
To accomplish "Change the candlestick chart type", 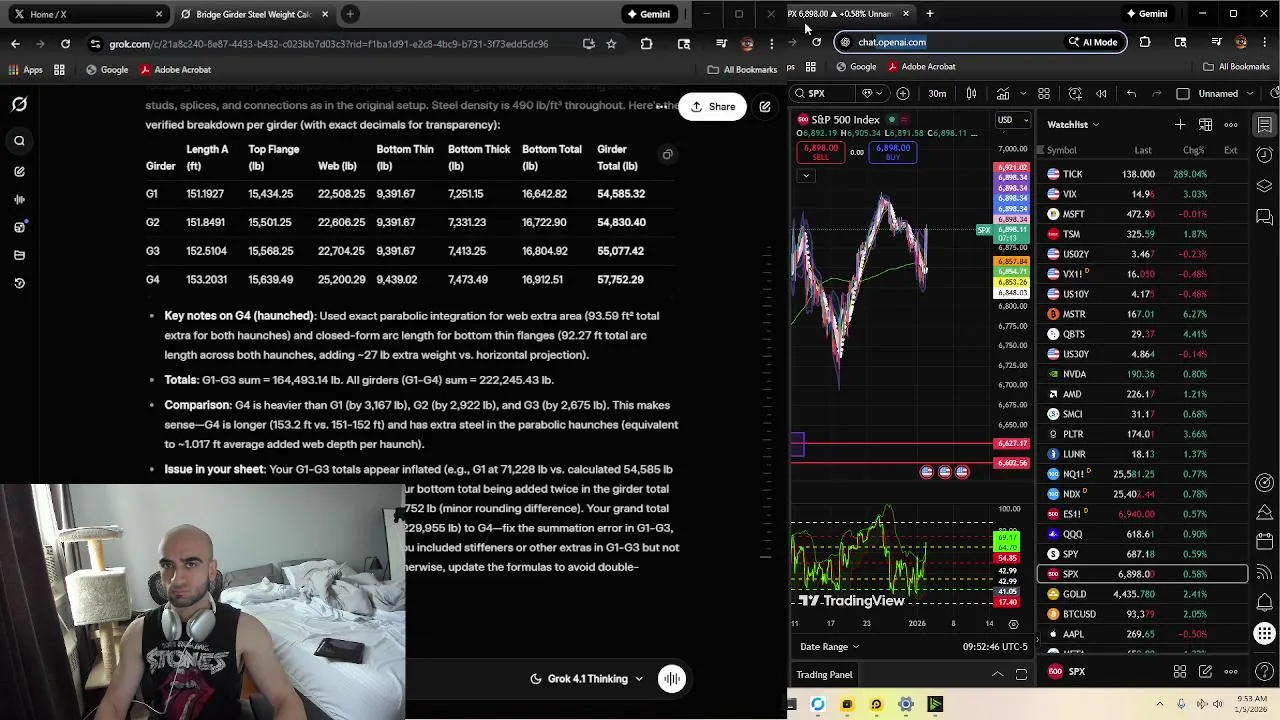I will (971, 93).
